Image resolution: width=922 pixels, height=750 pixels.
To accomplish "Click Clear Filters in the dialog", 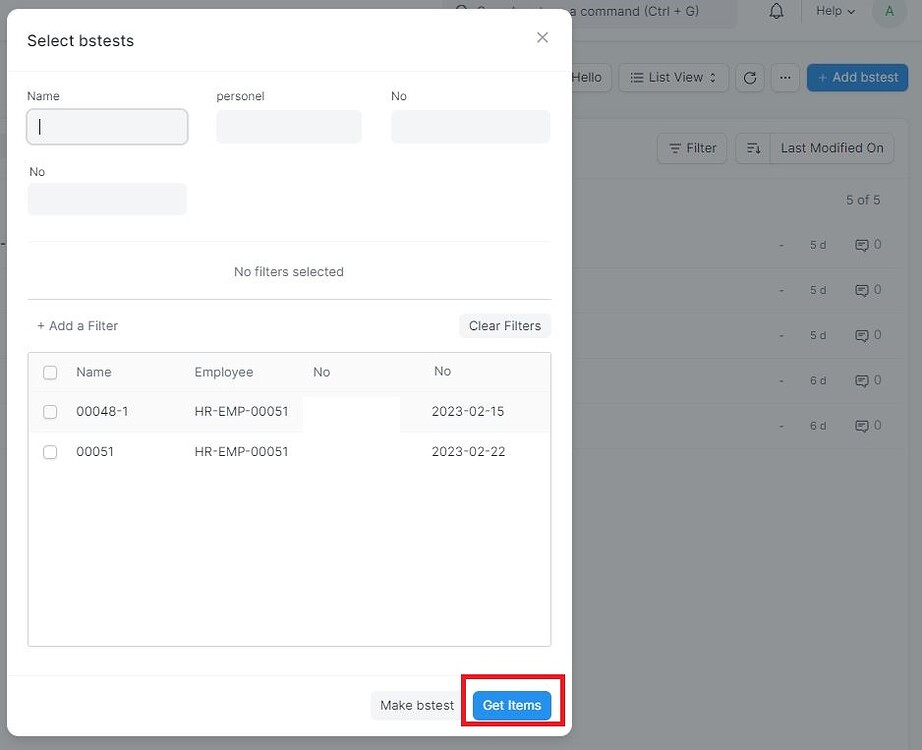I will tap(504, 325).
